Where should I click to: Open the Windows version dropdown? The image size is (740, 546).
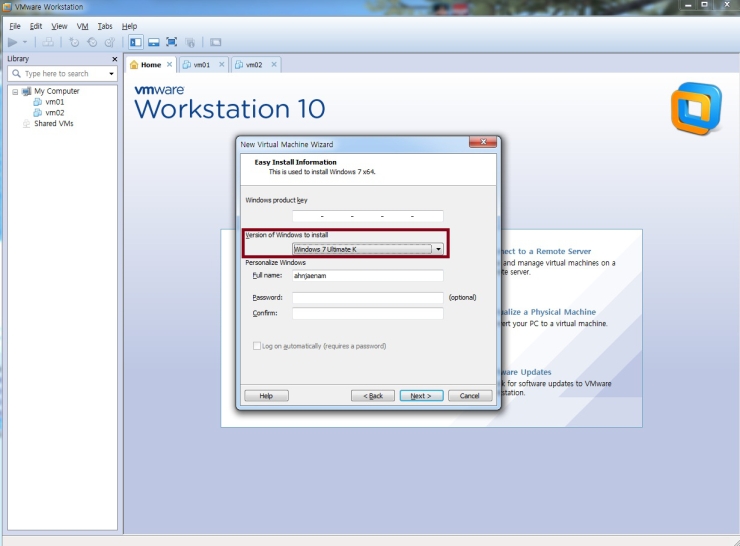coord(438,249)
